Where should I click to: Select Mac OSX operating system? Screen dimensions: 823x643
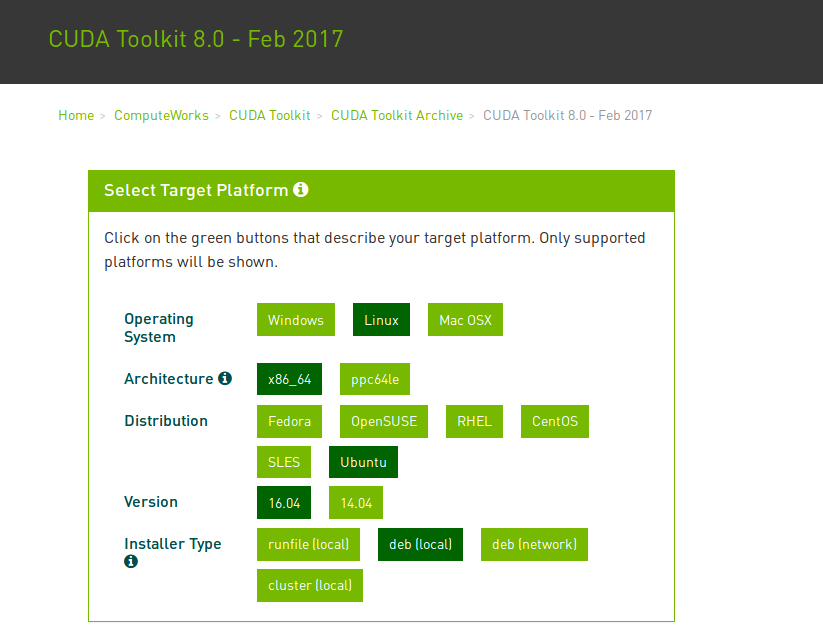(466, 320)
